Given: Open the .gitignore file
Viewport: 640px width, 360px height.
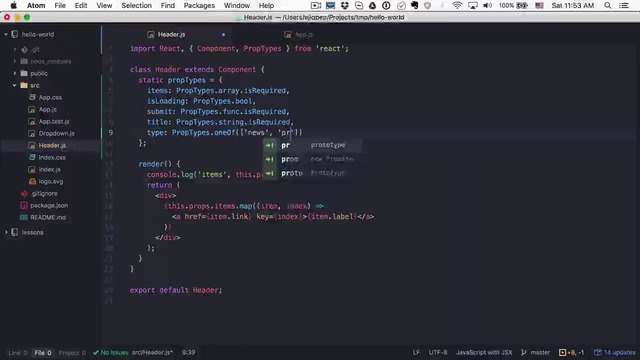Looking at the screenshot, I should point(44,193).
